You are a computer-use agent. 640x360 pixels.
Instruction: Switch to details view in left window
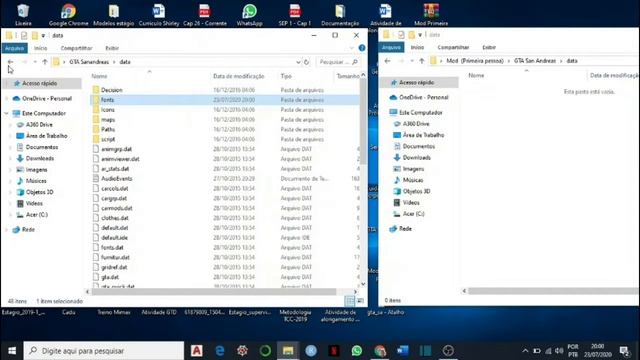(350, 301)
